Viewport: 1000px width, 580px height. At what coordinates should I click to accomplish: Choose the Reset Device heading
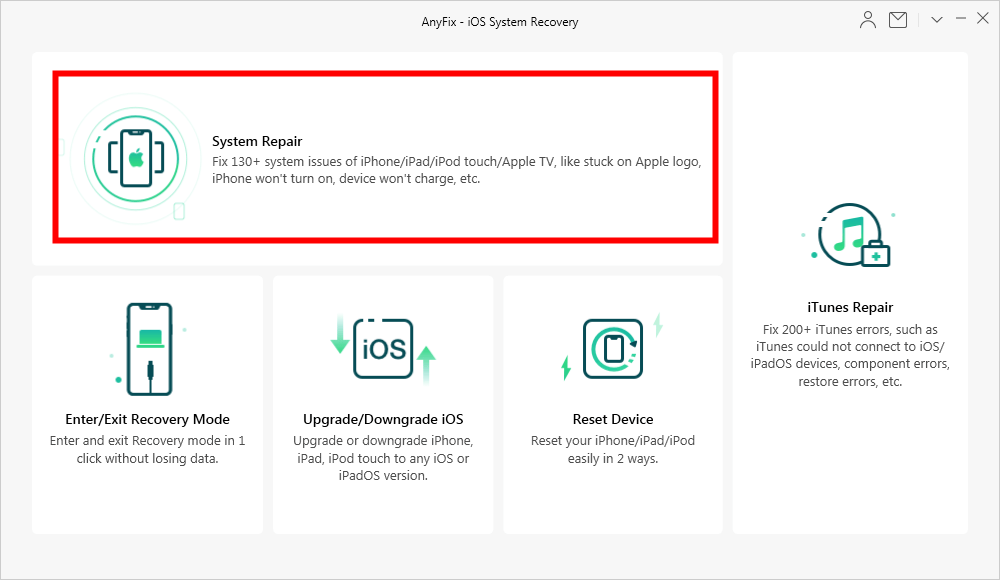613,419
